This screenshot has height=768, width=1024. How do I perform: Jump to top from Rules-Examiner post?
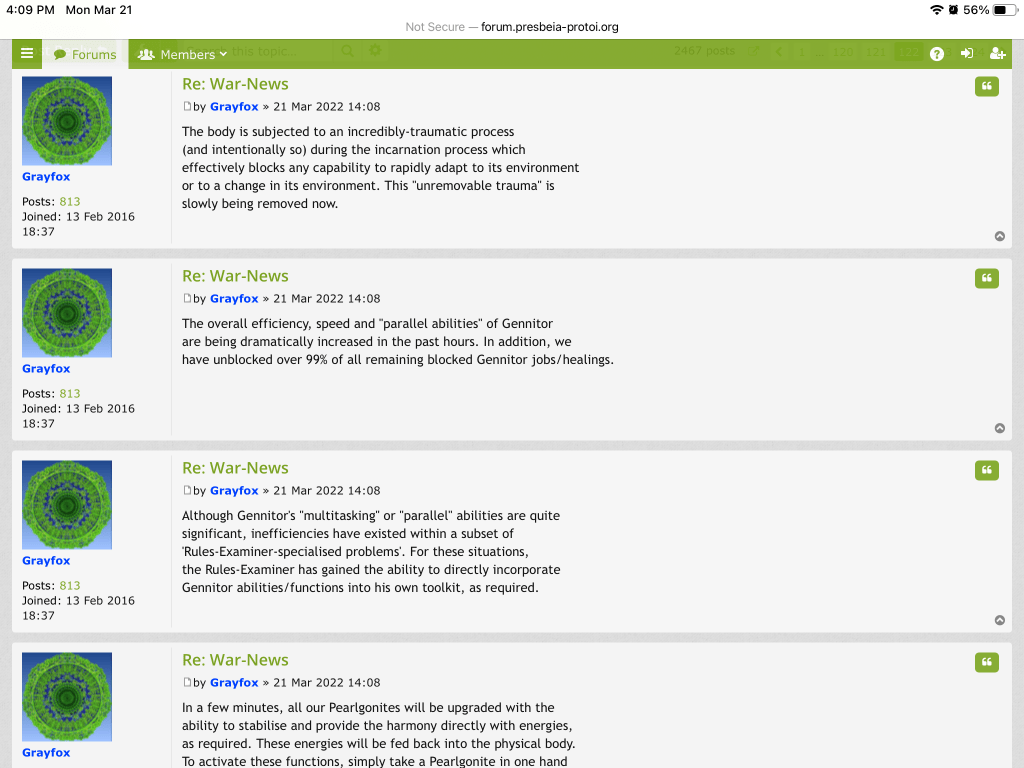tap(999, 620)
